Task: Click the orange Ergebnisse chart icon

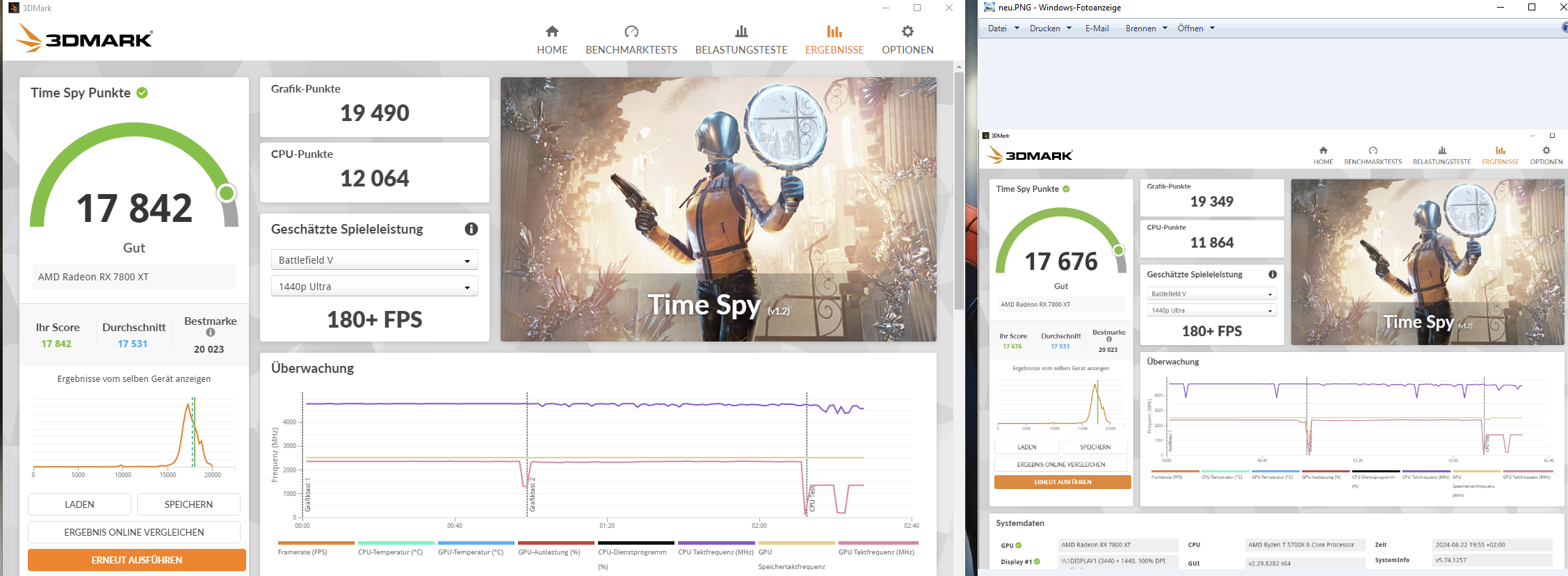Action: click(834, 31)
